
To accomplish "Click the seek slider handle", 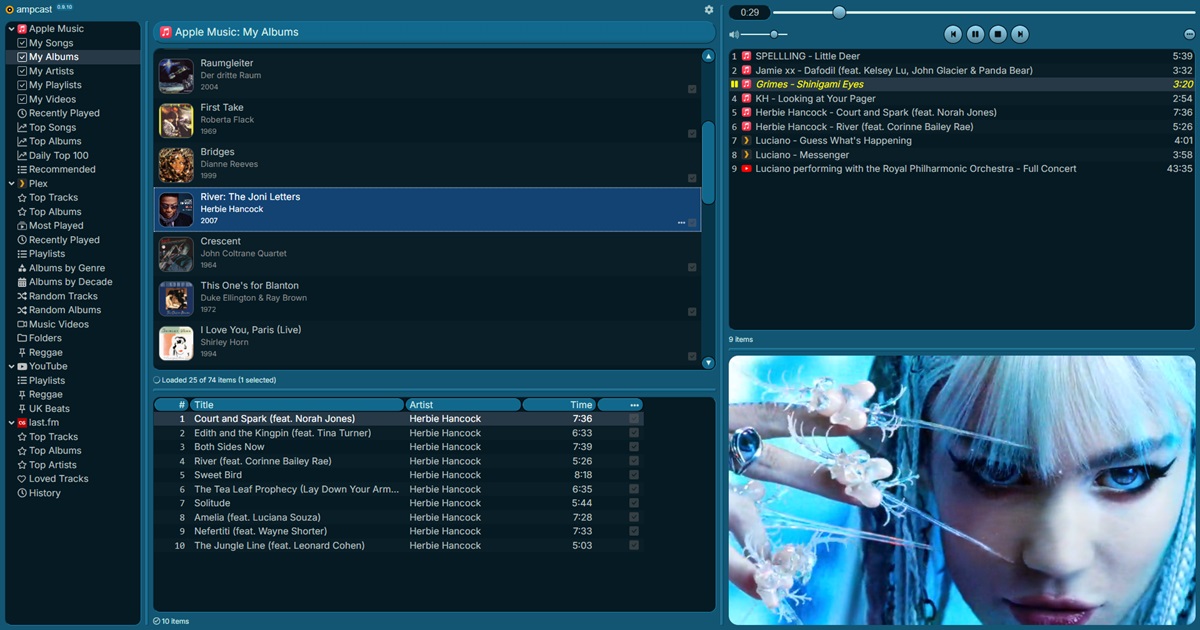I will click(839, 13).
